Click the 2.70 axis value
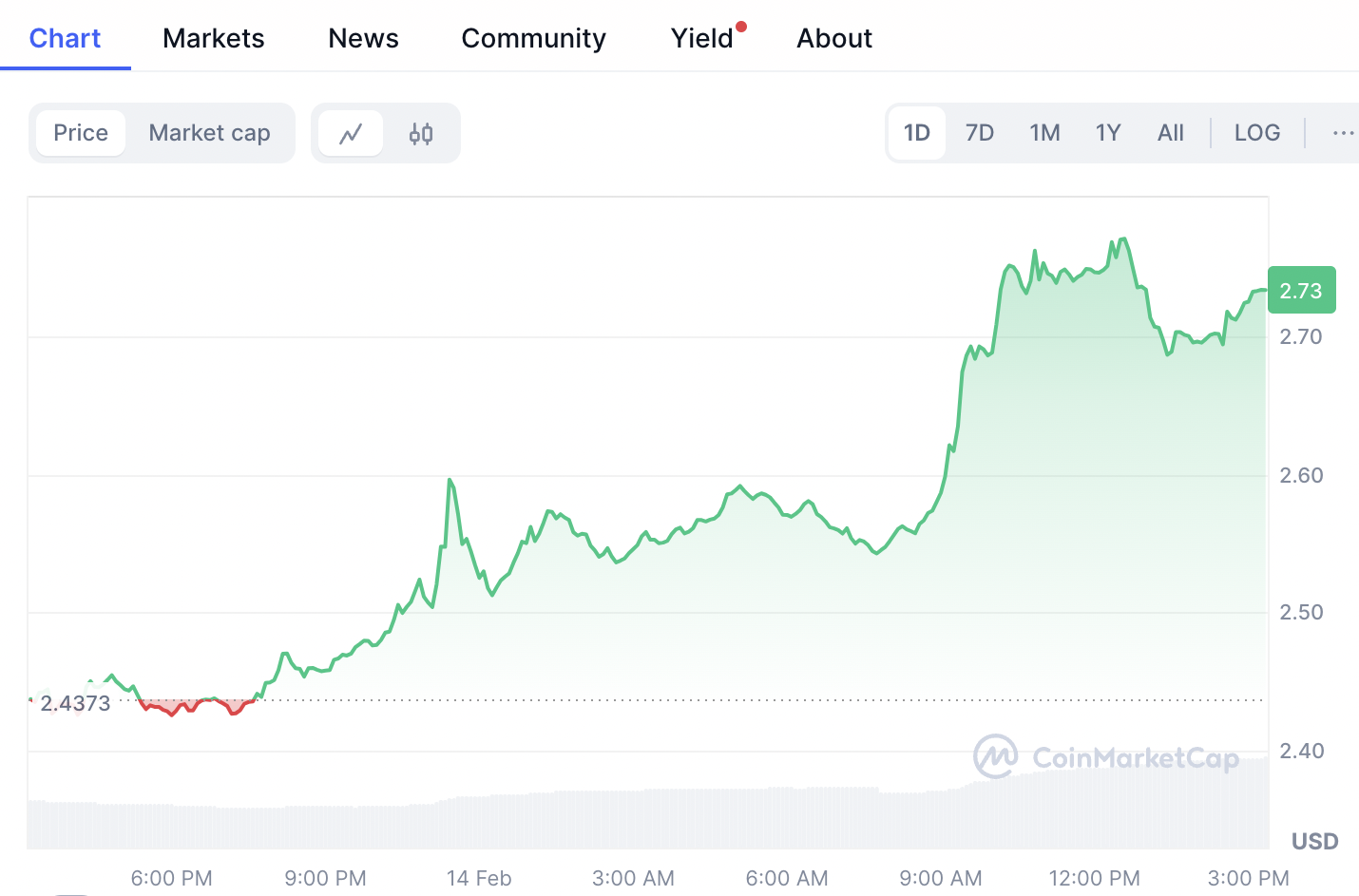 click(1301, 336)
